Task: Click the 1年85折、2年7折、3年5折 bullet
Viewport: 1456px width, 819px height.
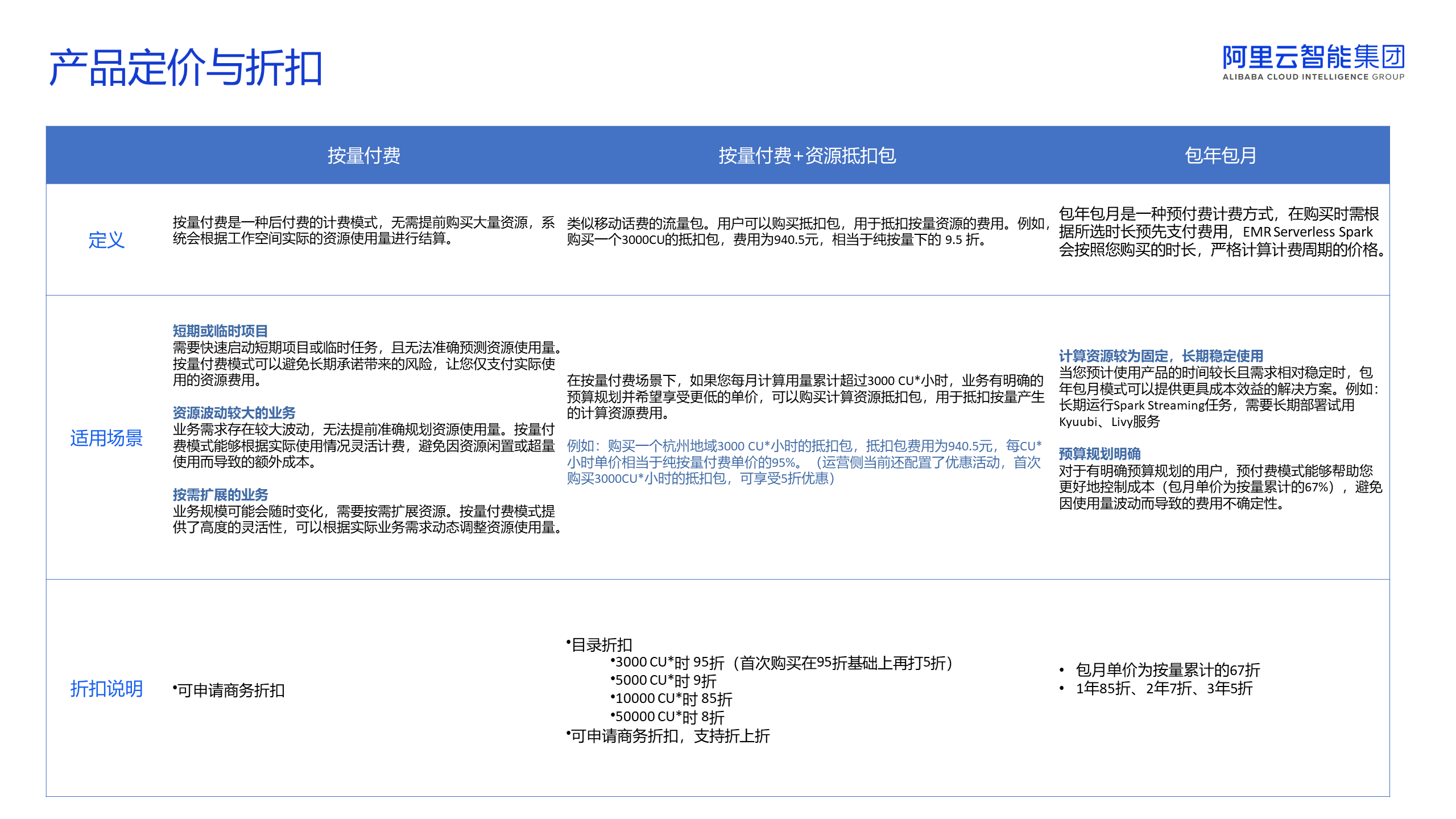Action: [1164, 688]
